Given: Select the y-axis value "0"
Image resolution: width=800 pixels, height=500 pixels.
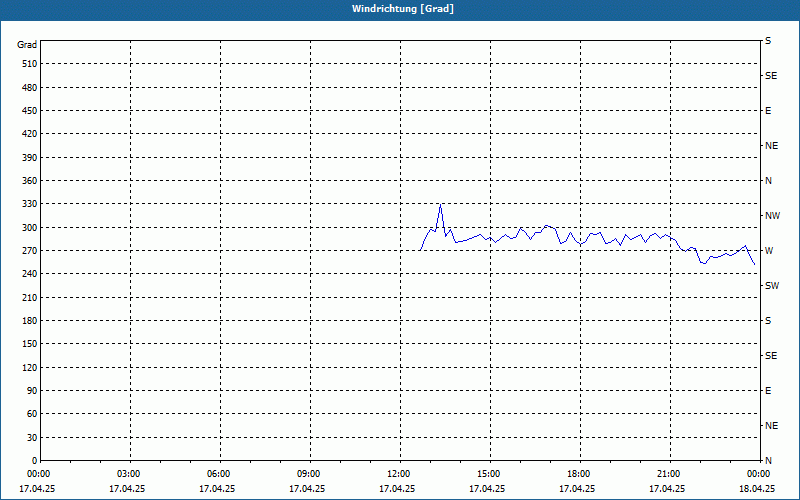Looking at the screenshot, I should [34, 461].
